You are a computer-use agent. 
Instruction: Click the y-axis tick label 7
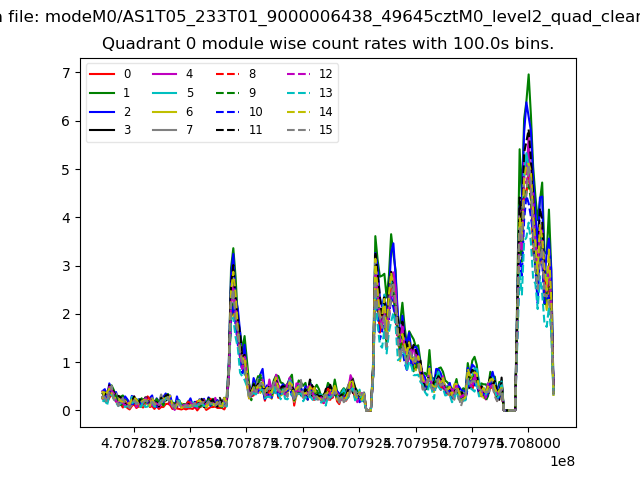pyautogui.click(x=66, y=73)
